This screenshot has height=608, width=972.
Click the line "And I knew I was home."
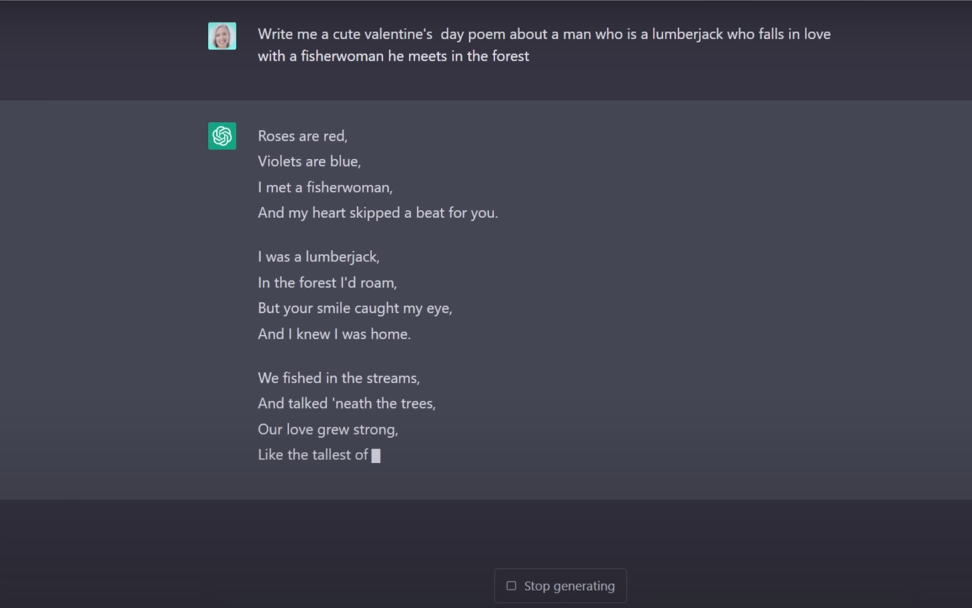334,334
